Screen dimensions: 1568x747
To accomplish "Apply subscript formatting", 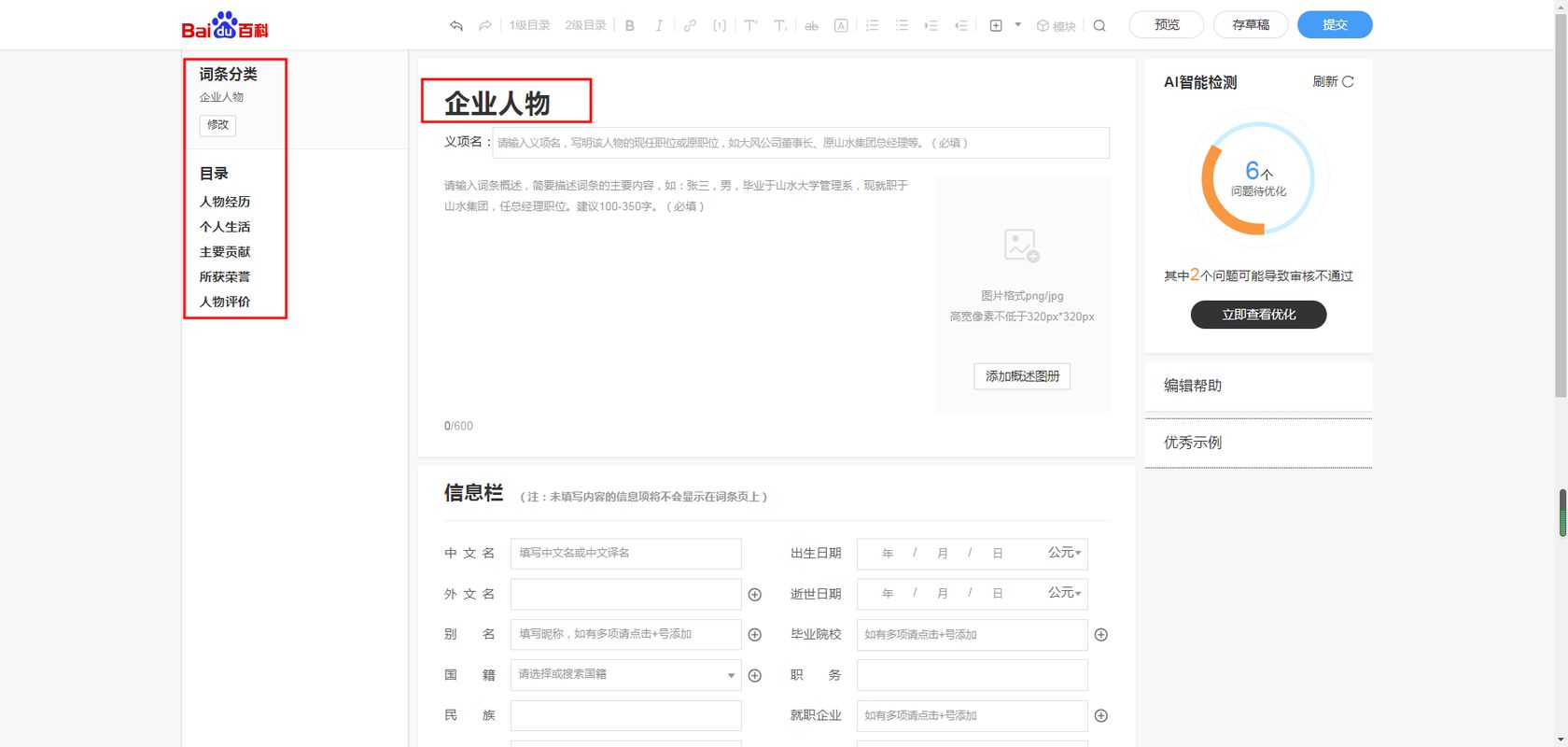I will (x=780, y=26).
